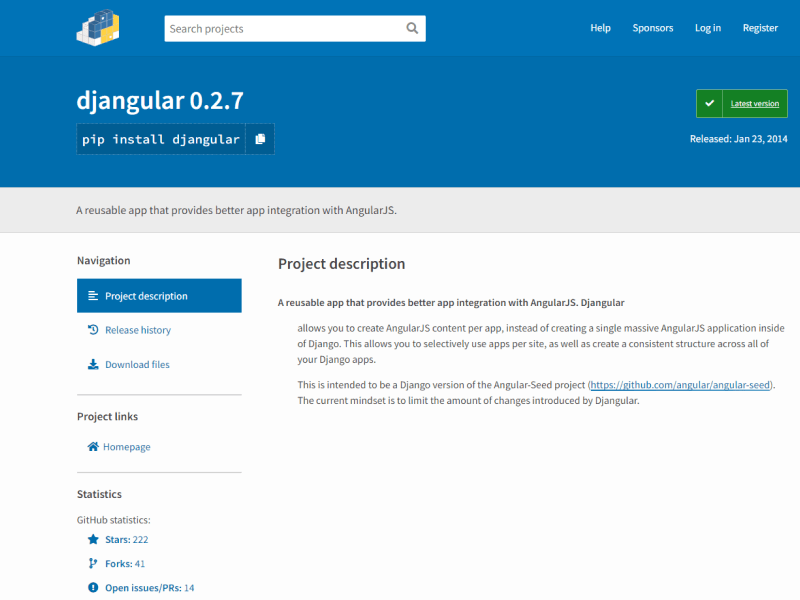Screen dimensions: 800x600
Task: Click the Homepage house icon
Action: click(x=93, y=447)
